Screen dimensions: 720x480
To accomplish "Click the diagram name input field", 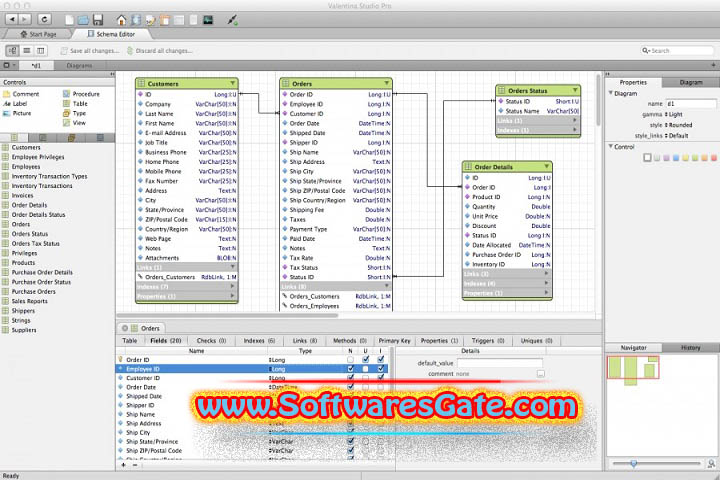I will point(691,104).
